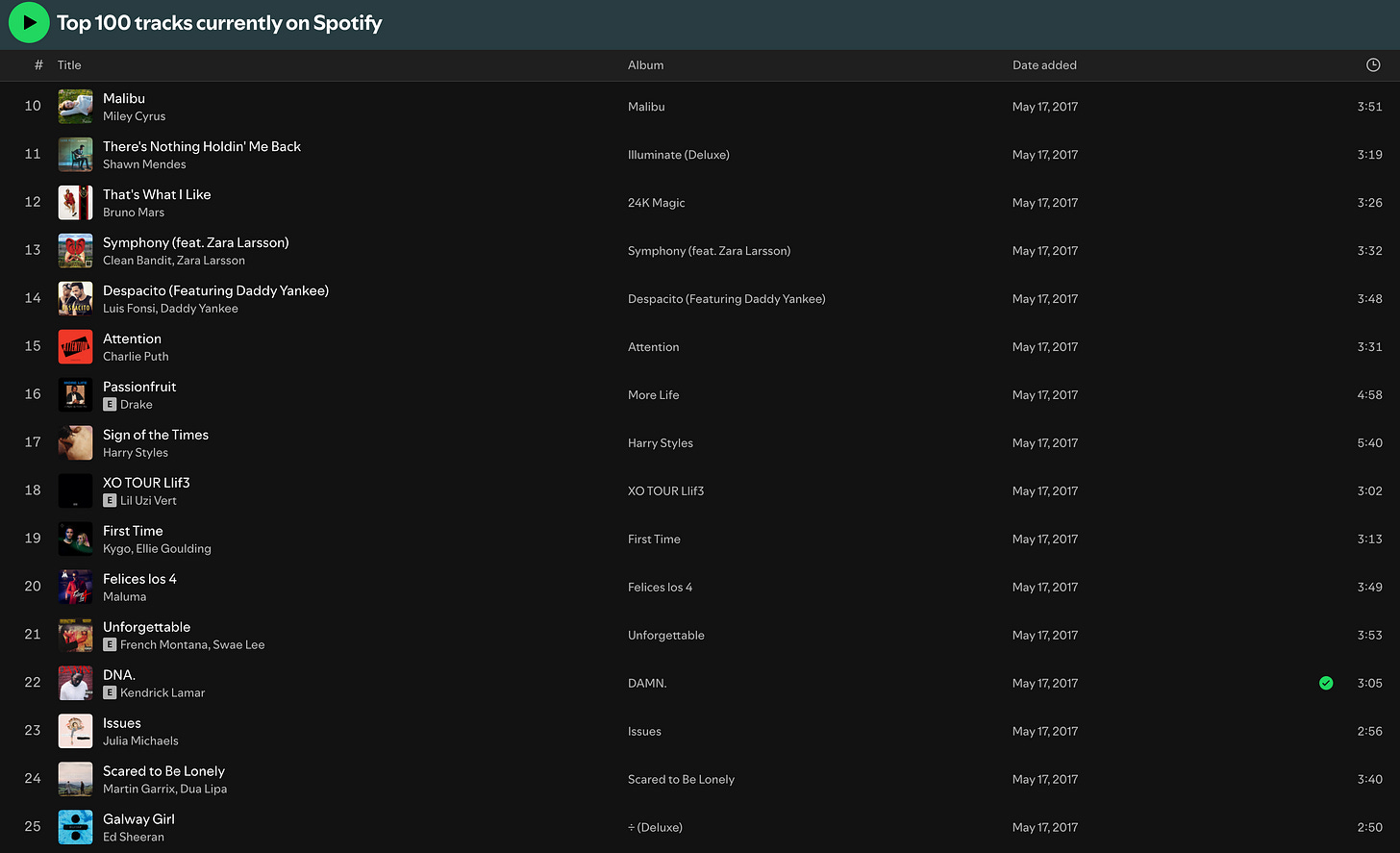Open artist Shawn Mendes link
1400x853 pixels.
(144, 164)
